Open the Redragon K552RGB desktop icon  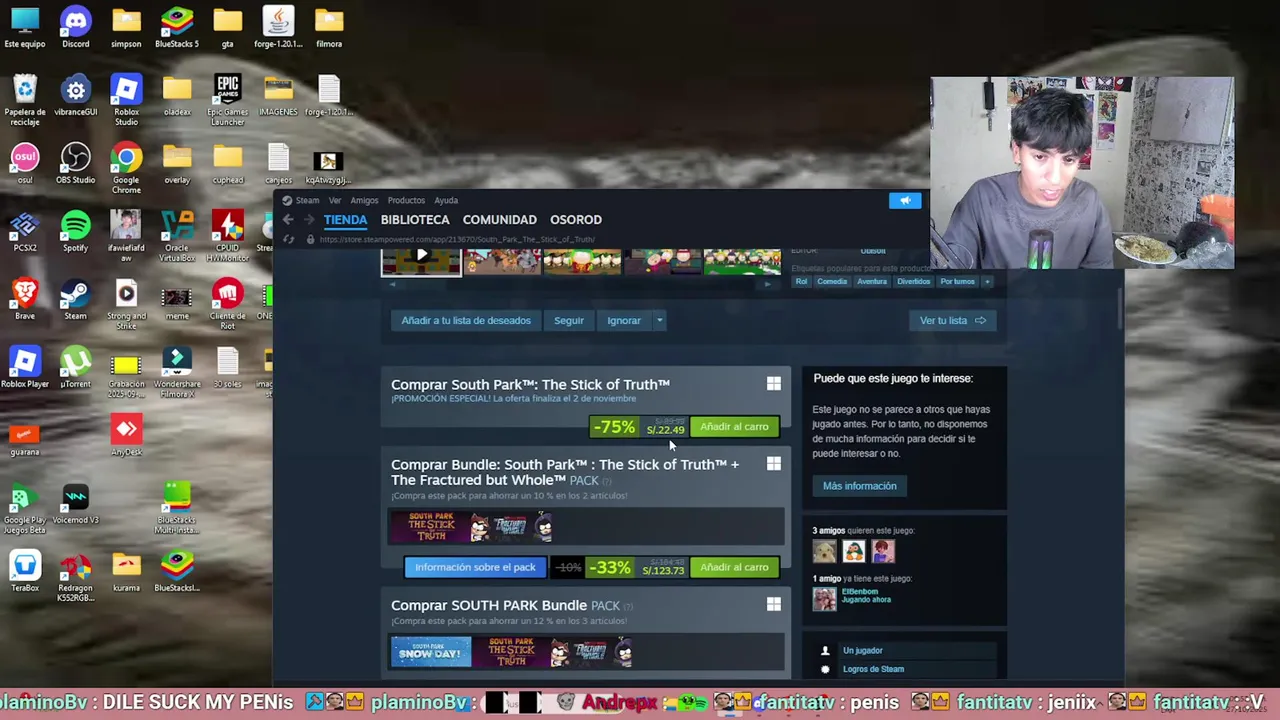tap(75, 576)
